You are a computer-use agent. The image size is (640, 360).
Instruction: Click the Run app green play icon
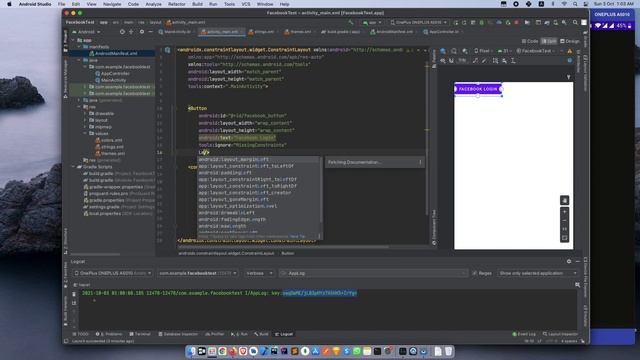point(456,22)
